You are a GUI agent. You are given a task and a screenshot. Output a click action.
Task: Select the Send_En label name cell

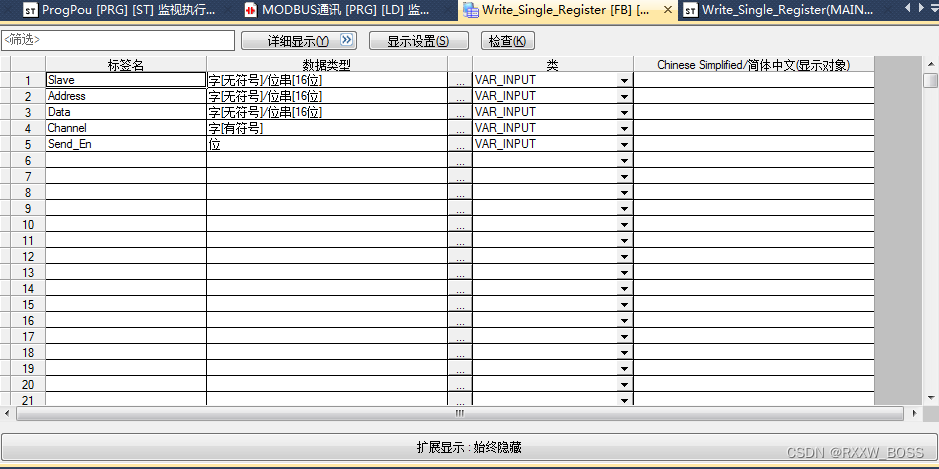pos(126,144)
